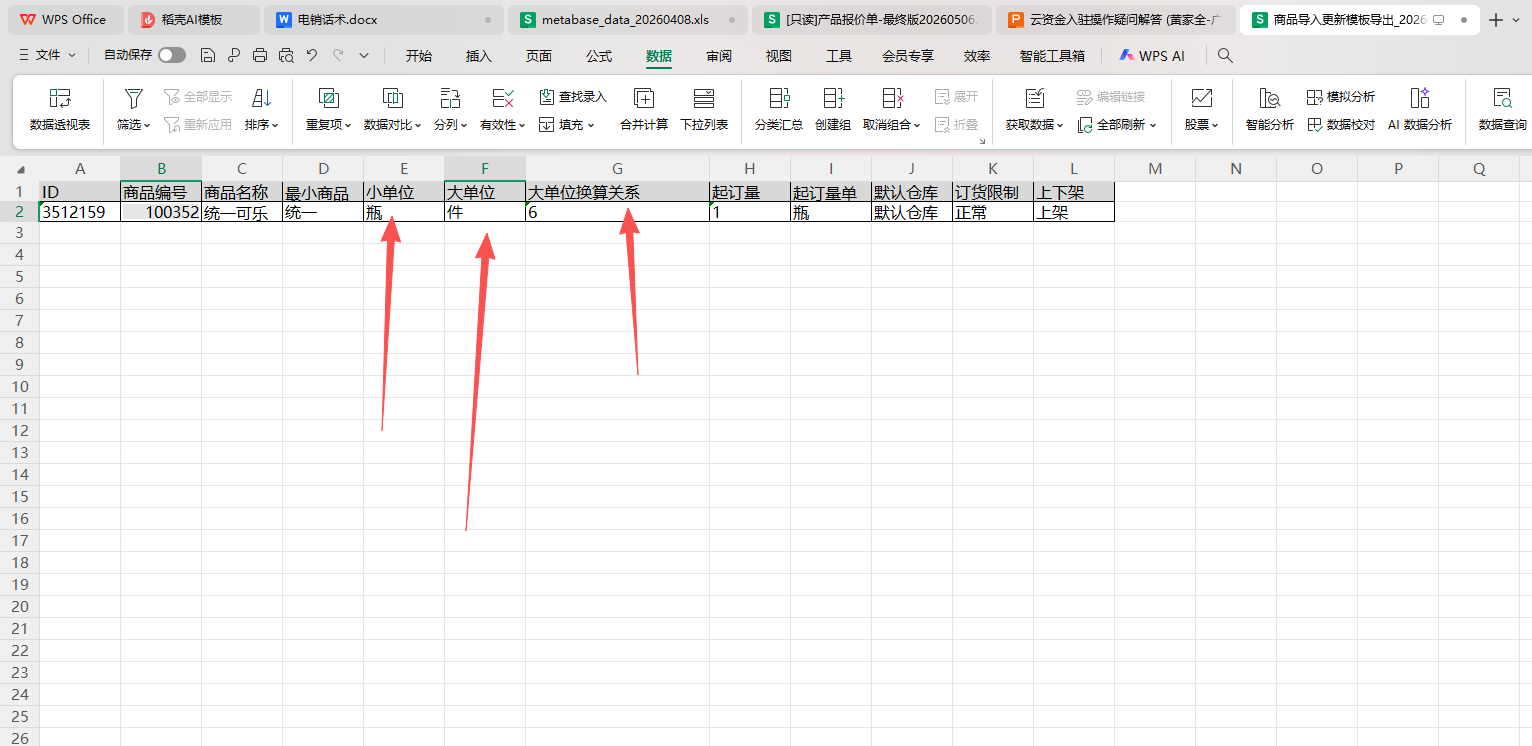Open AI 数据分析 tool

point(1420,109)
